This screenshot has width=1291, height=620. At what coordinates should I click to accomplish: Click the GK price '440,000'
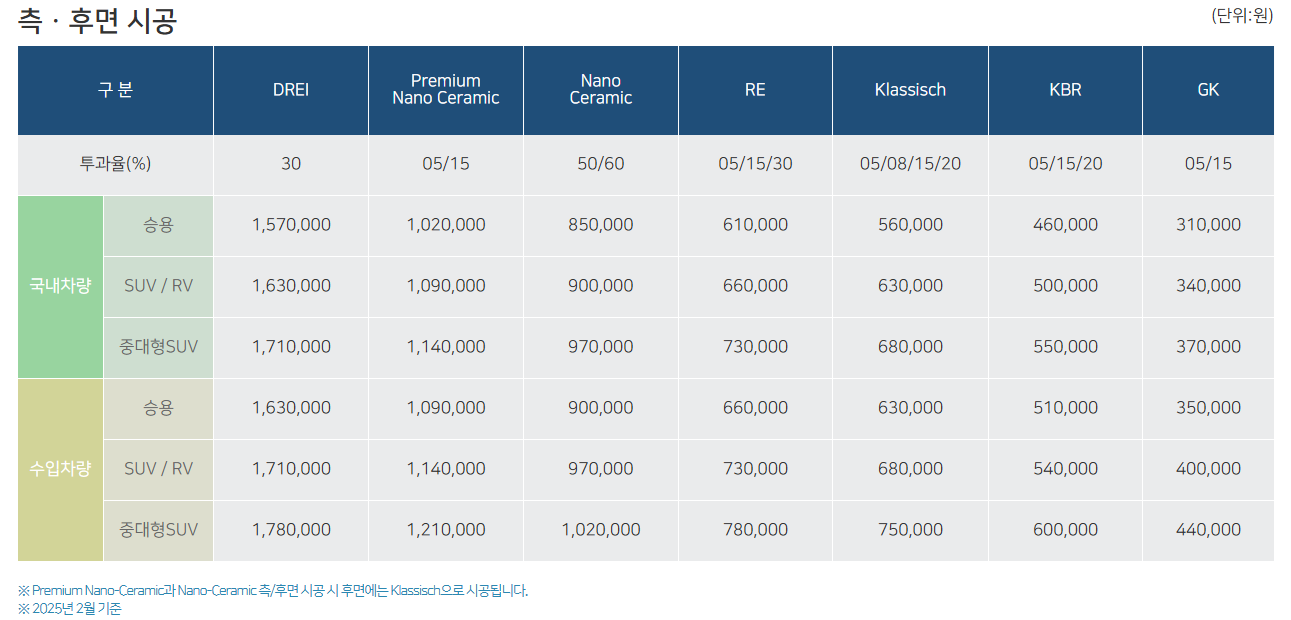[x=1208, y=530]
